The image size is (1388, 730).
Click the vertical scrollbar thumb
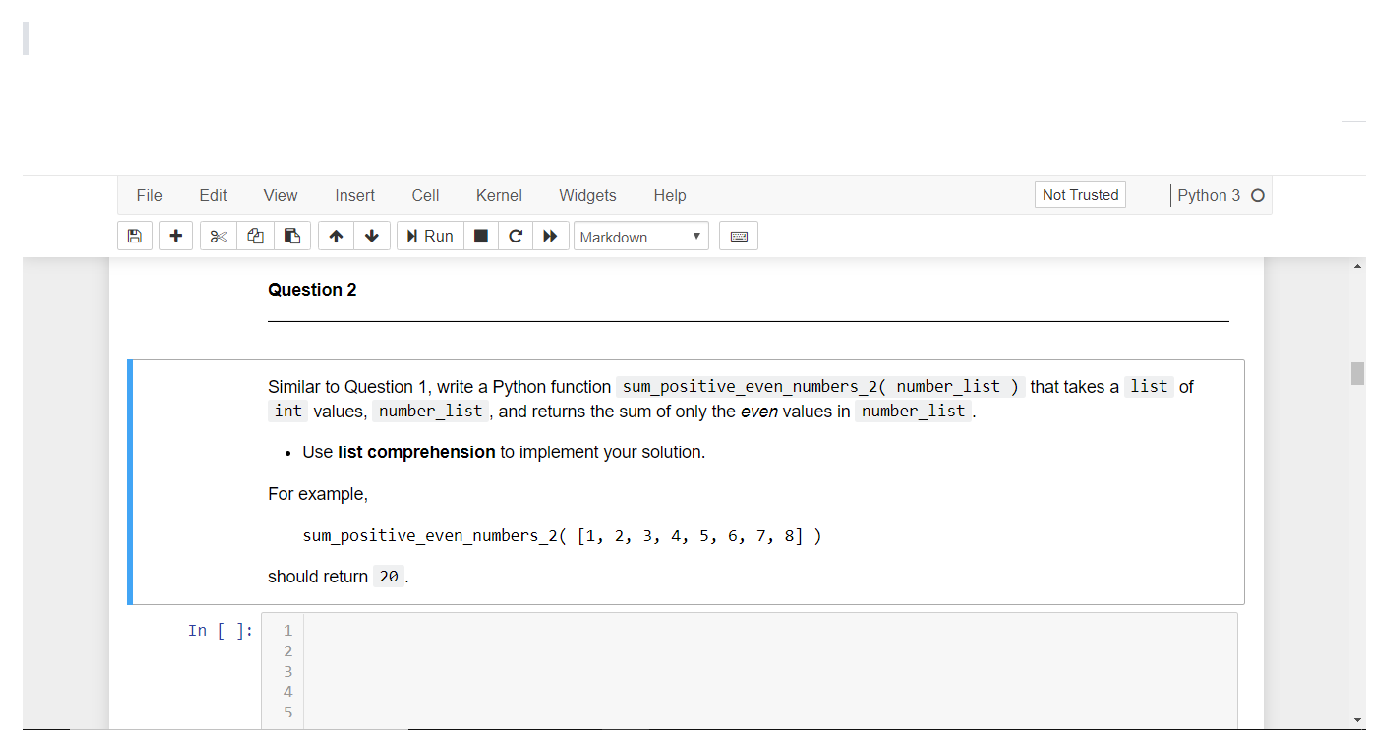click(x=1357, y=373)
